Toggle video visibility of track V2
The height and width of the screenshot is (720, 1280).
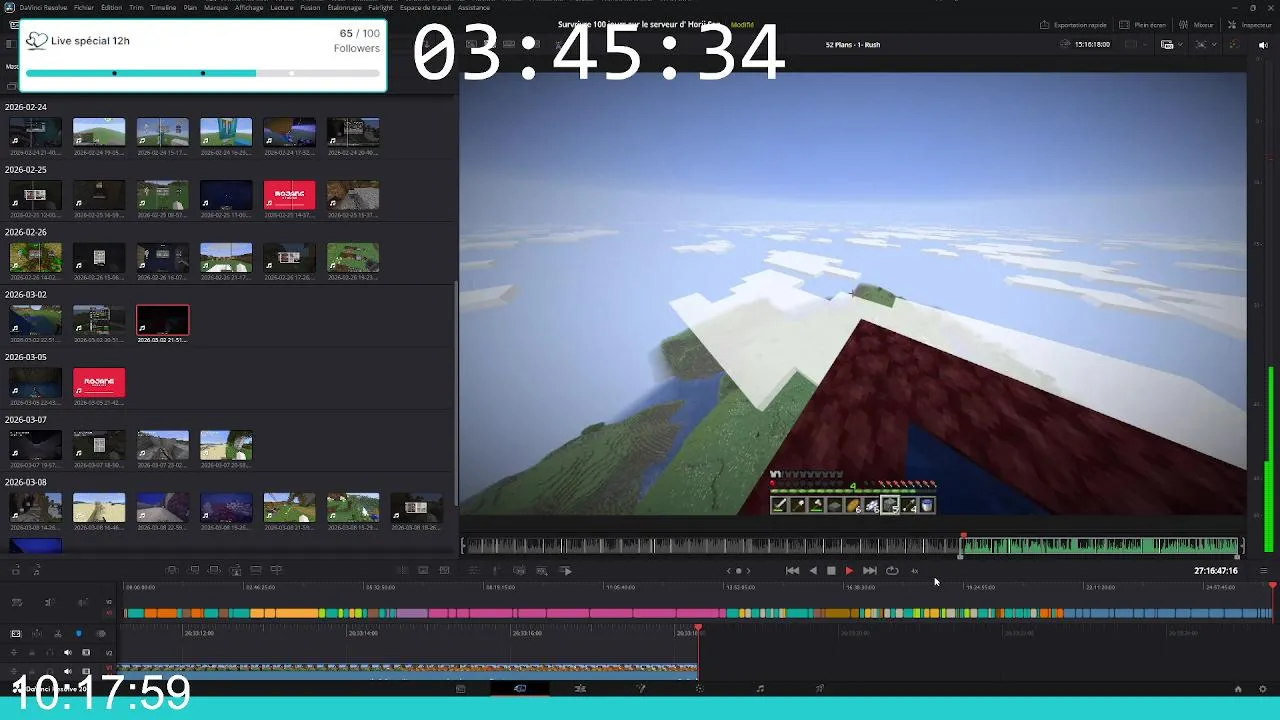[x=86, y=653]
